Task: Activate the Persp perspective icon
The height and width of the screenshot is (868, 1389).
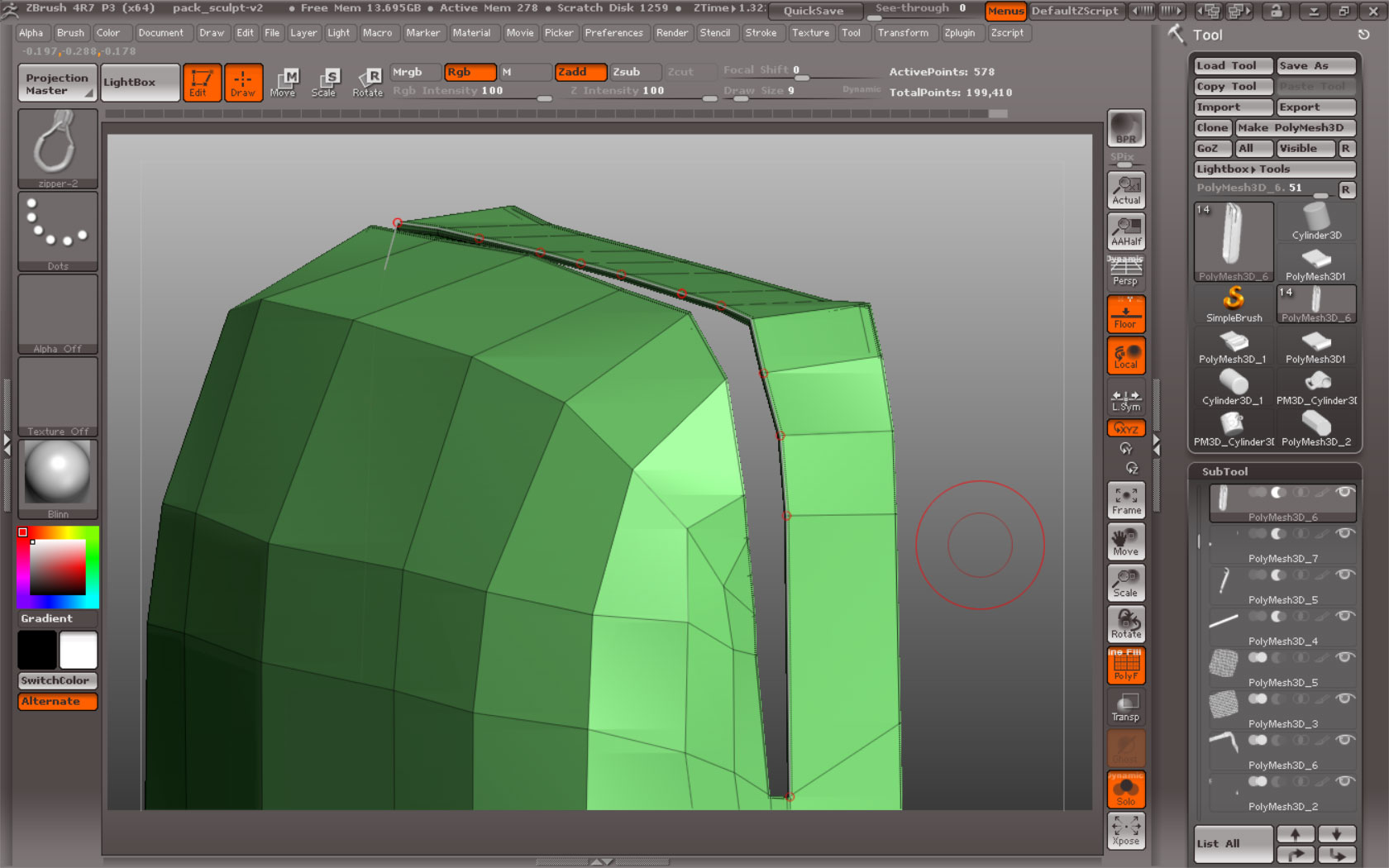Action: 1125,272
